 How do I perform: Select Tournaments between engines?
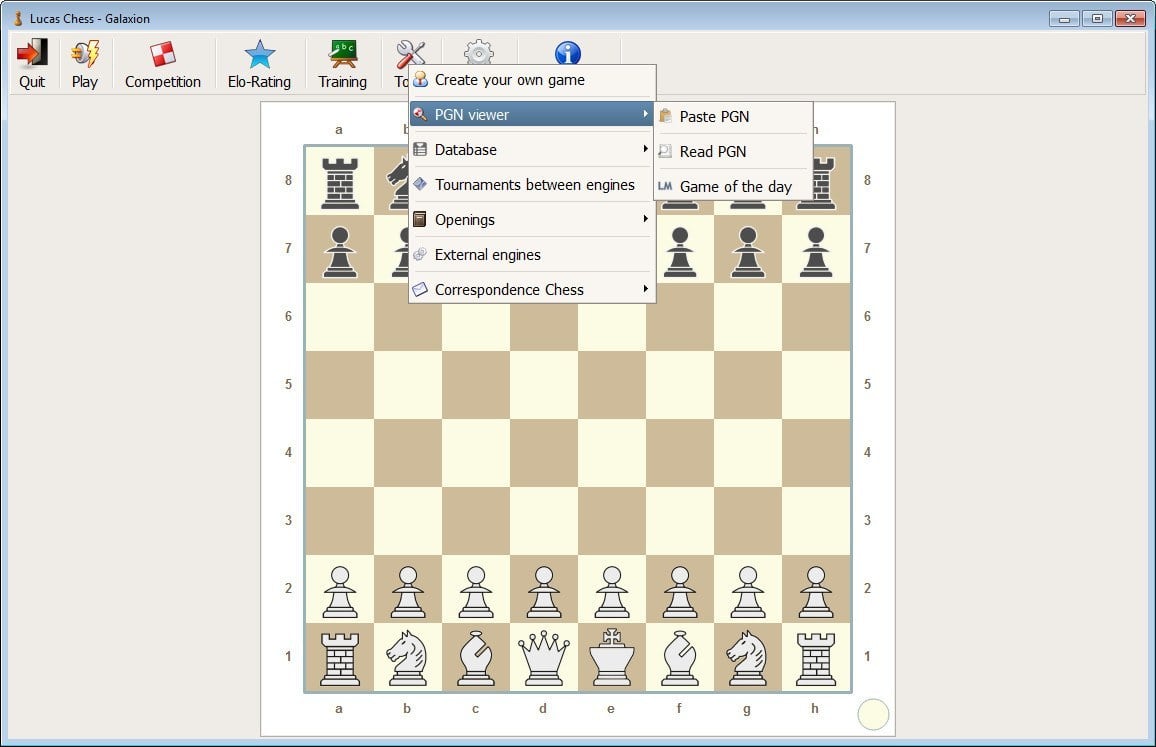(x=534, y=185)
